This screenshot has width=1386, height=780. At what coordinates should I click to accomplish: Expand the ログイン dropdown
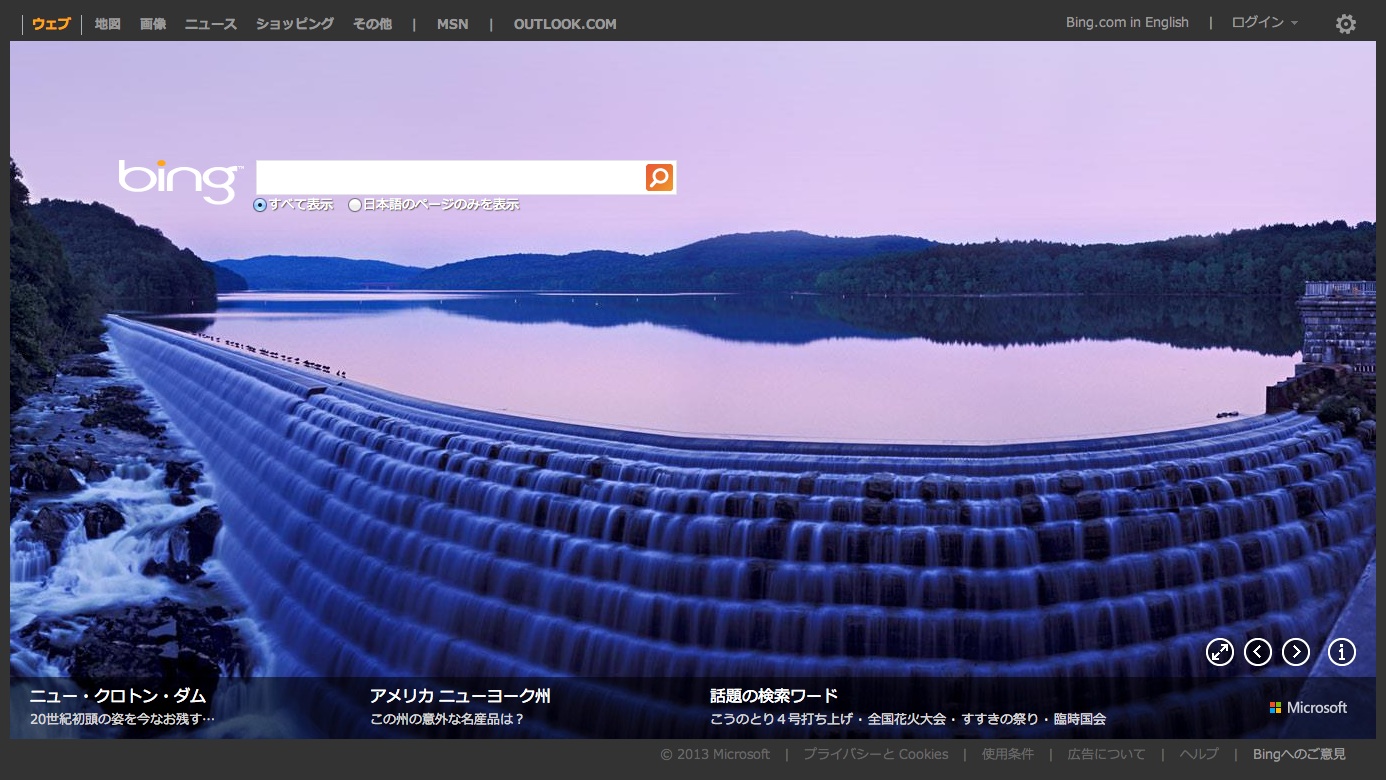pyautogui.click(x=1264, y=23)
